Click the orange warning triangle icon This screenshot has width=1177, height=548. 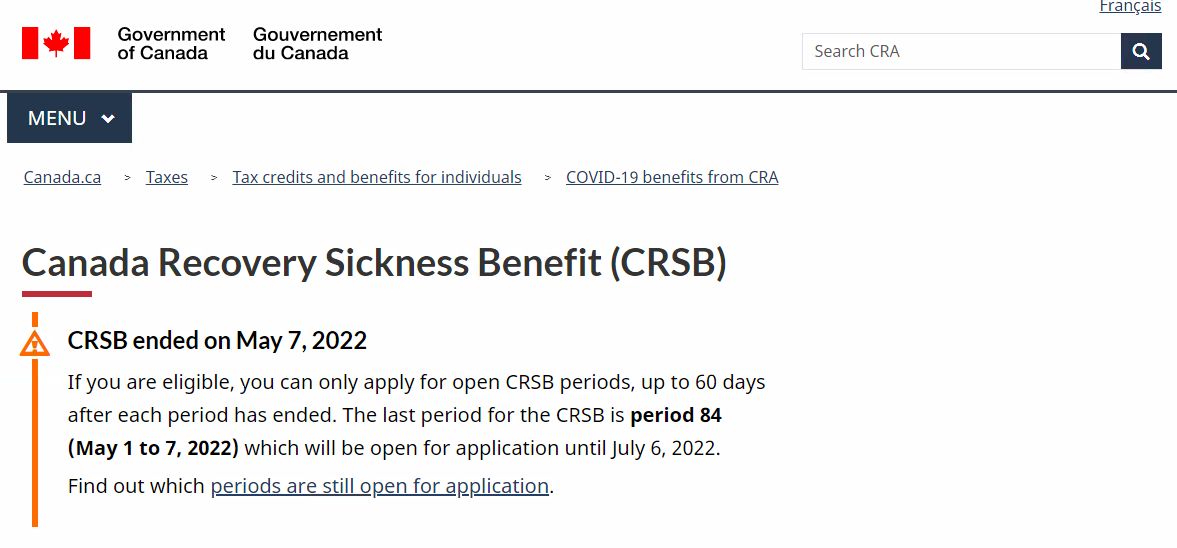pos(35,344)
